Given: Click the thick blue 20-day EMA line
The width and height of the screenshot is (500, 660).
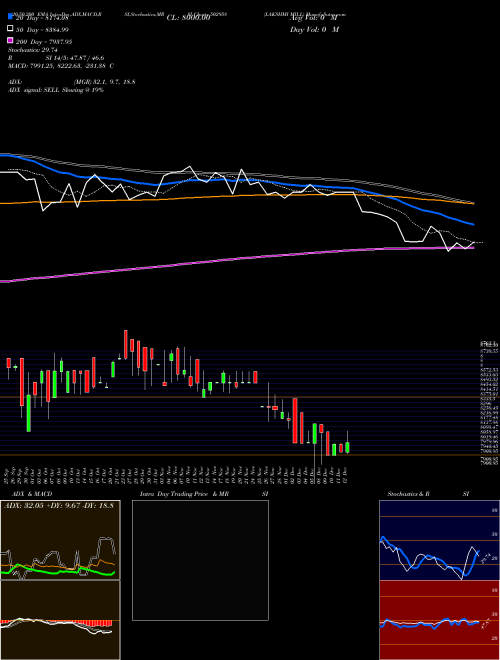Looking at the screenshot, I should click(236, 181).
